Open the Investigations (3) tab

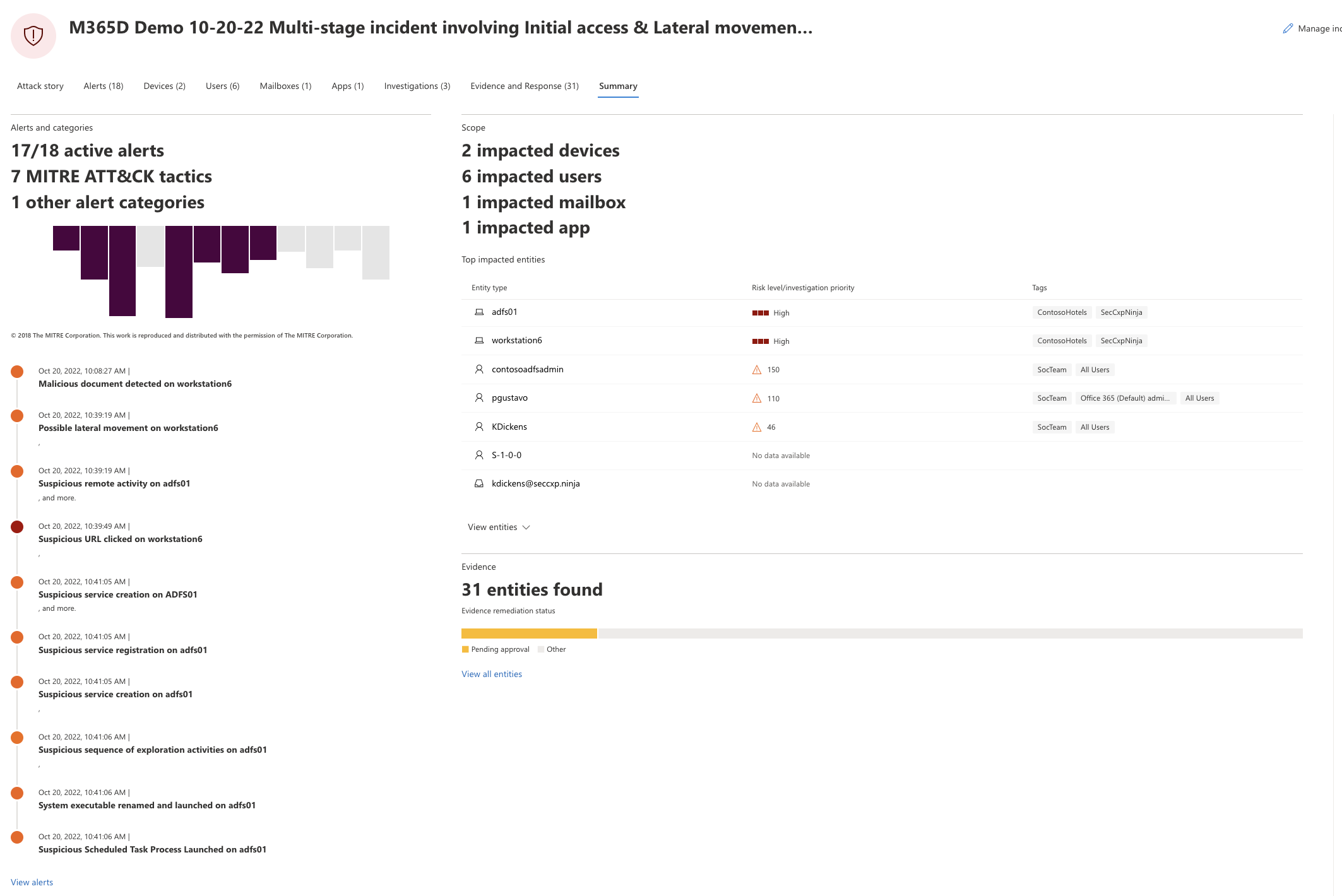pos(417,86)
